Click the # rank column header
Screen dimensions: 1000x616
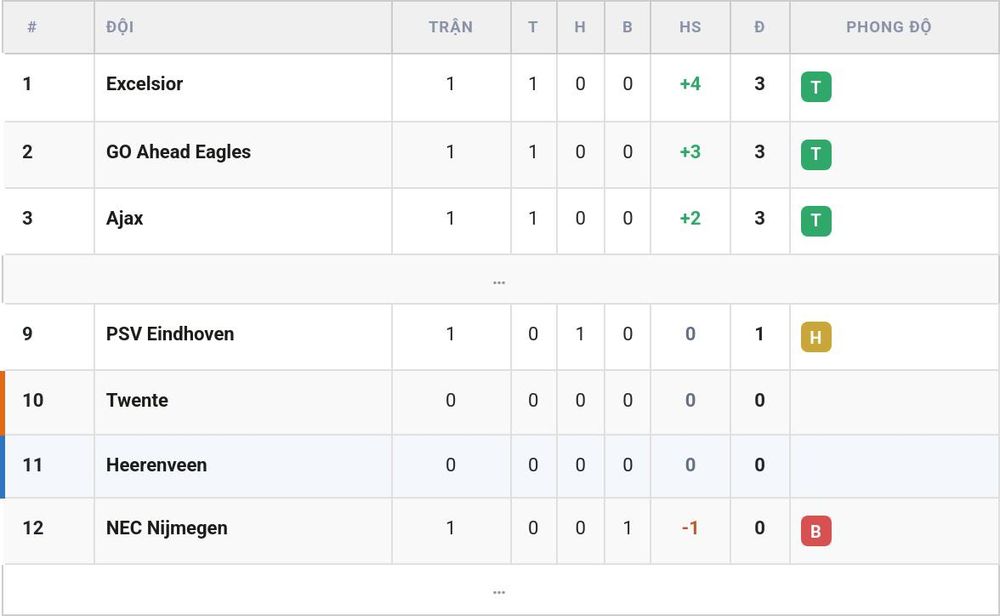(32, 27)
